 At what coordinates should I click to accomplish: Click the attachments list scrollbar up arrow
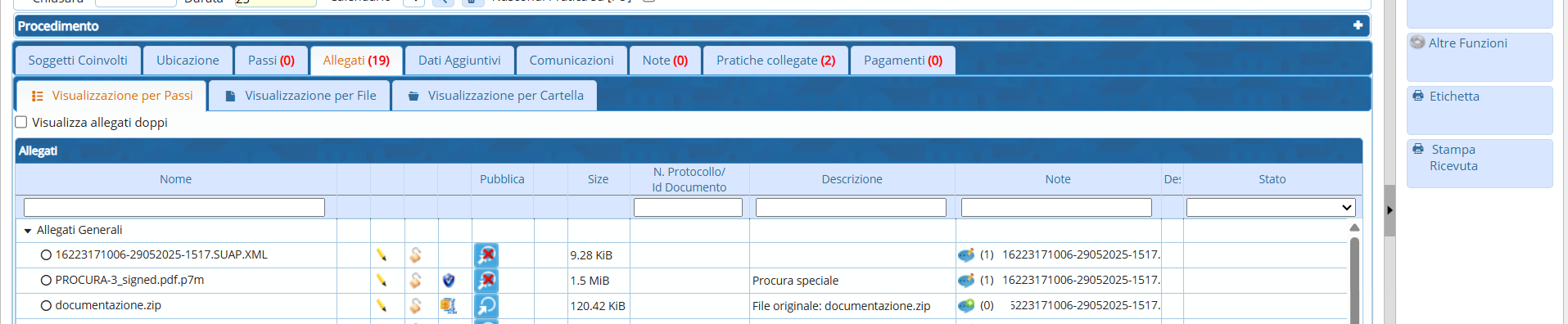pos(1354,227)
